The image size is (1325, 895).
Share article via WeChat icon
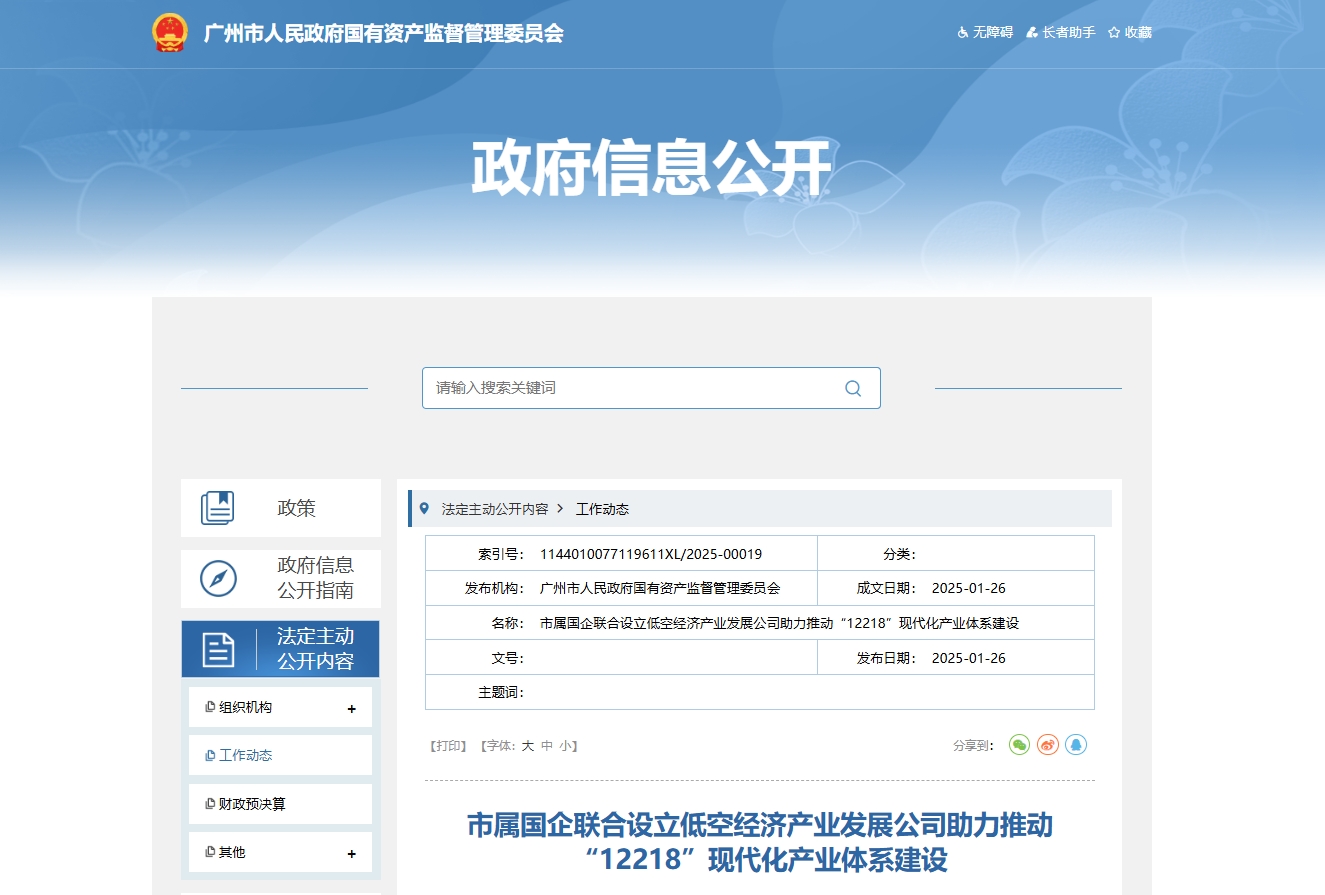1019,745
